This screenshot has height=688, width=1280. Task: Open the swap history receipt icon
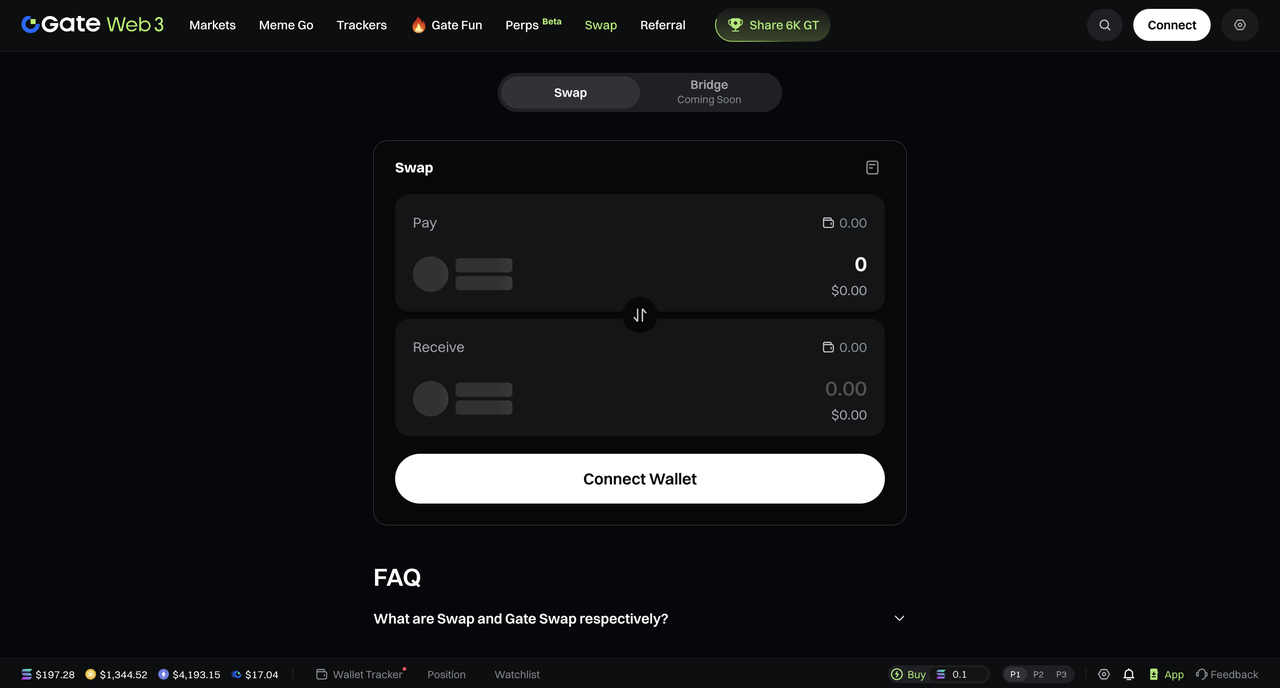872,168
